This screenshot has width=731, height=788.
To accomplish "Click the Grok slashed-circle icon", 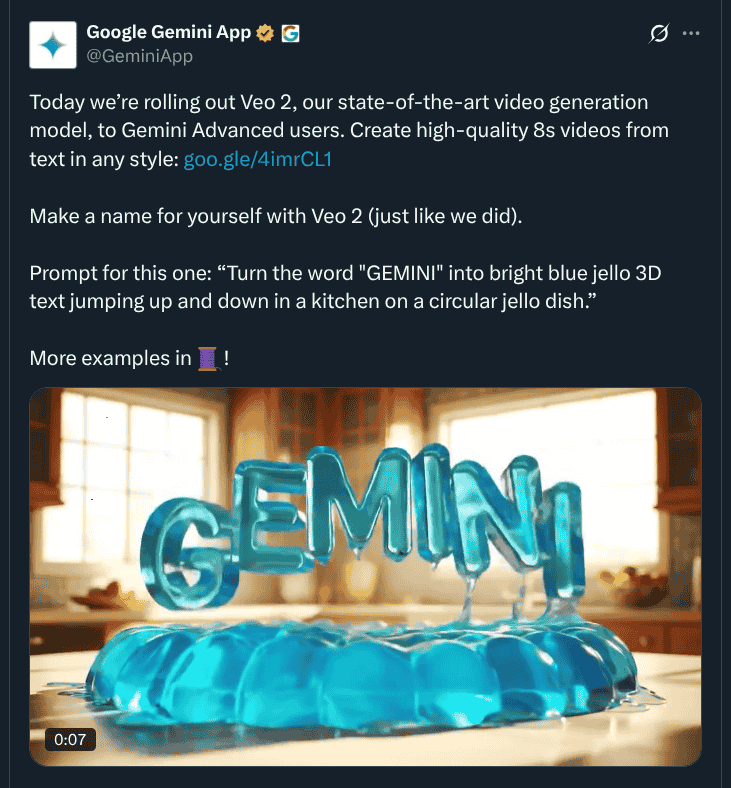I will (658, 33).
